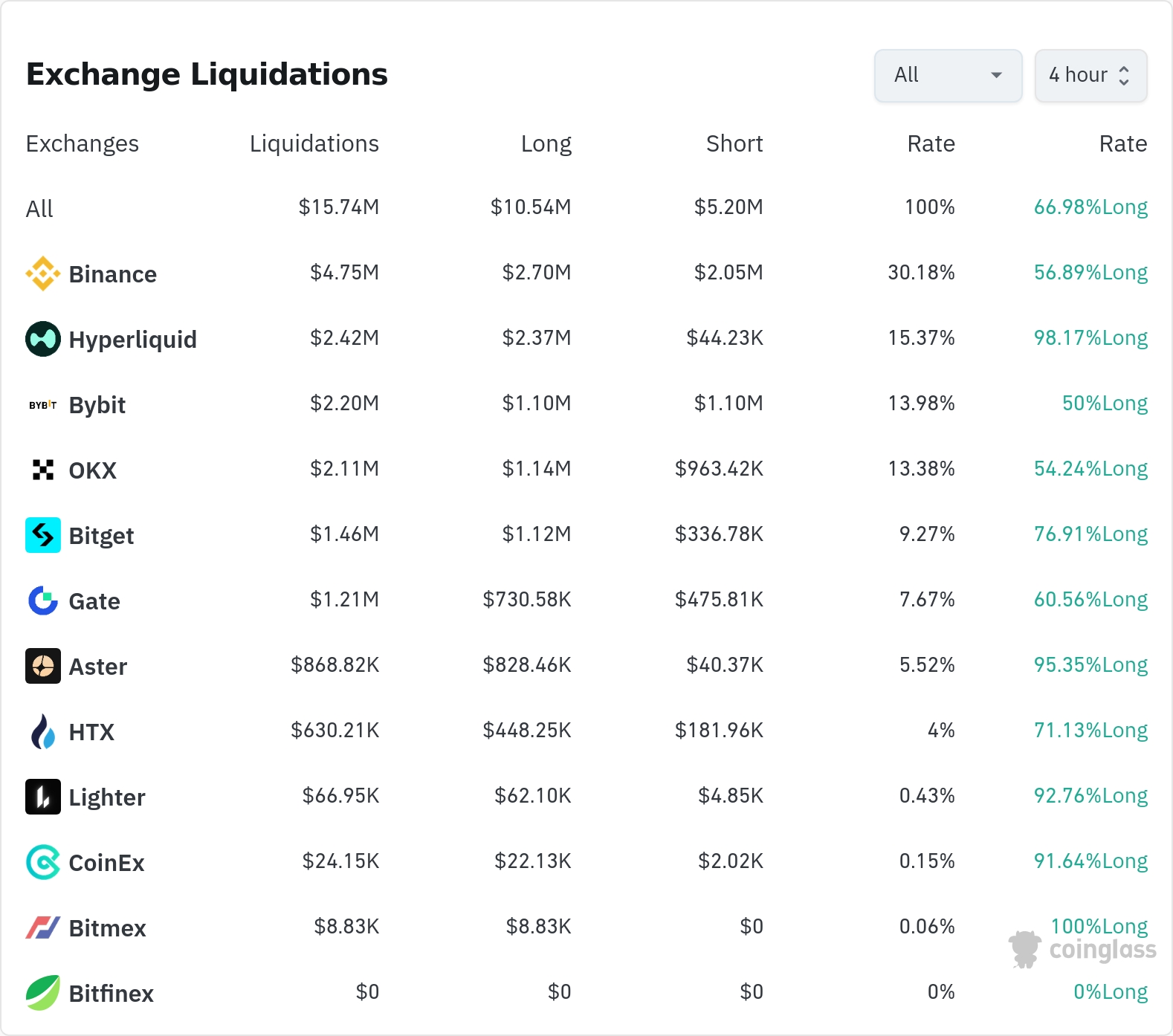Click the Binance logo icon
Image resolution: width=1173 pixels, height=1036 pixels.
pos(43,273)
